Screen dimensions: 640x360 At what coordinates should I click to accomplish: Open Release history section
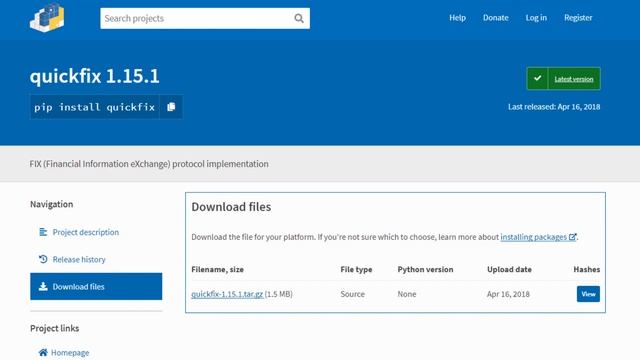pos(79,259)
